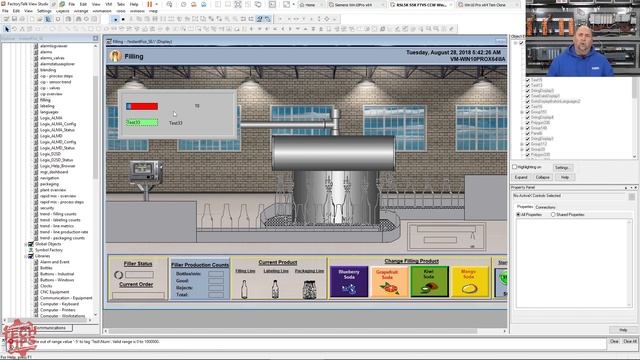Click the New blank page toolbar icon
640x360 pixels.
tap(32, 19)
